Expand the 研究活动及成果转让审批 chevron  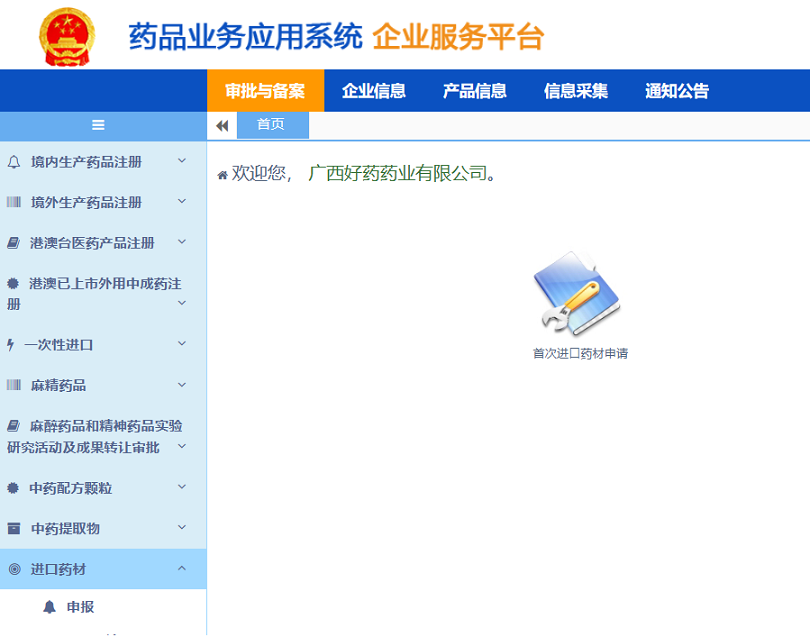182,446
